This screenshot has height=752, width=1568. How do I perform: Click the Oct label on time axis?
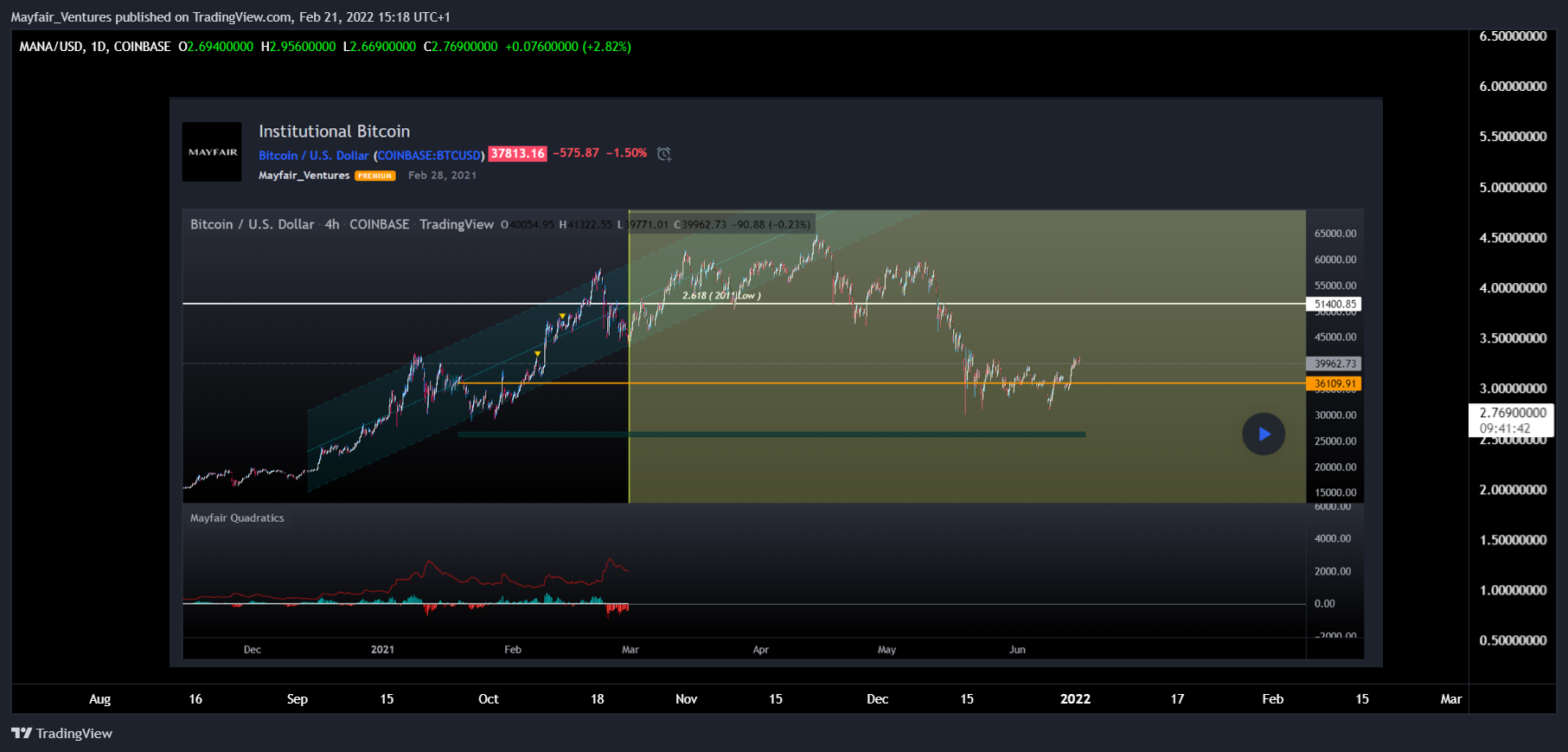click(x=488, y=698)
